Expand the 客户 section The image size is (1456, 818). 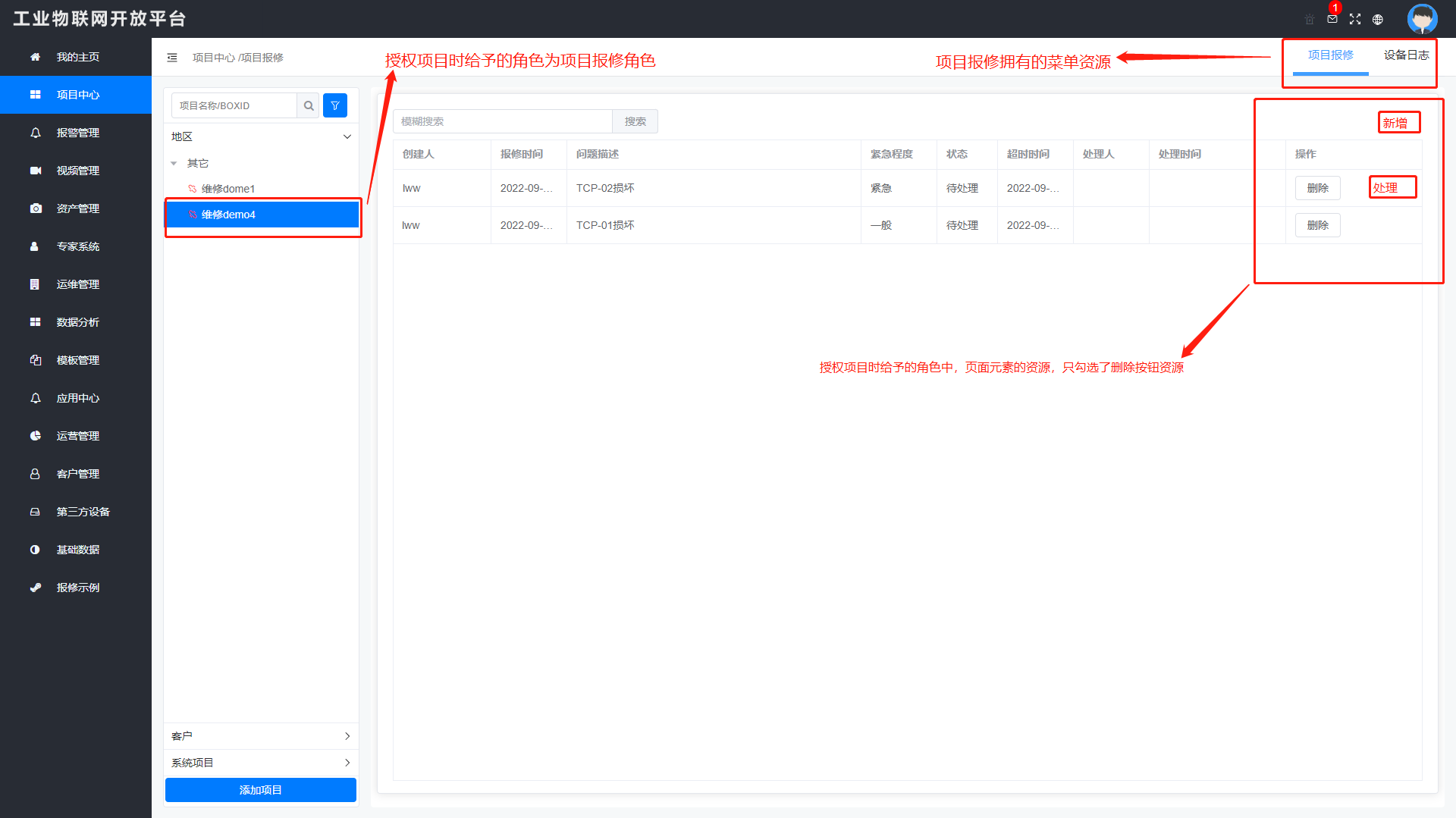pos(261,736)
